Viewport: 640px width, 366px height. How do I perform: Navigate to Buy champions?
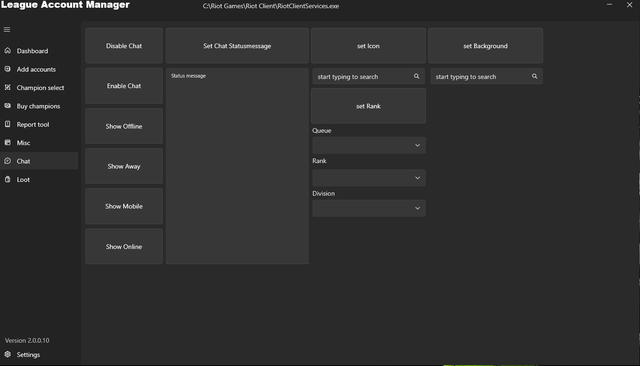[39, 106]
